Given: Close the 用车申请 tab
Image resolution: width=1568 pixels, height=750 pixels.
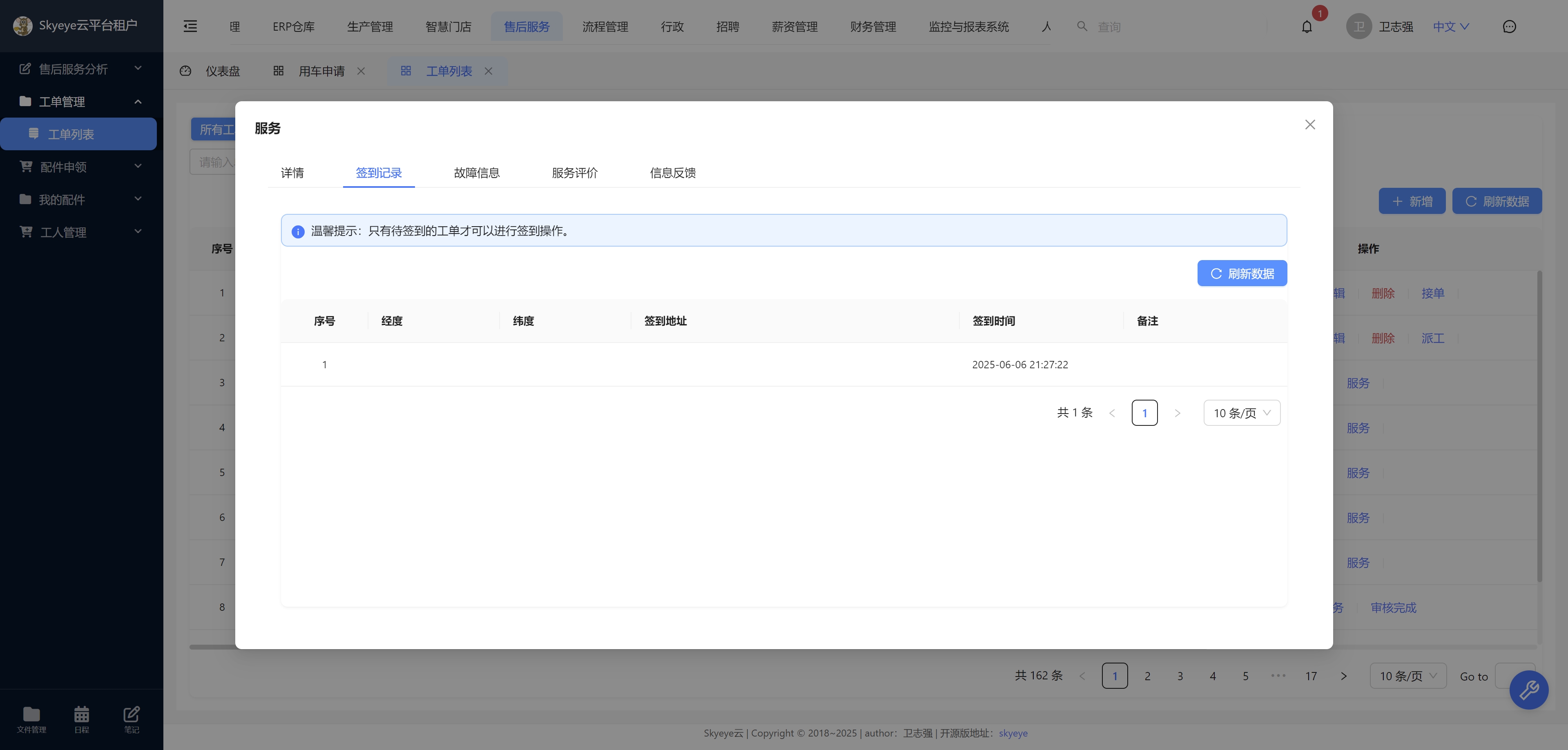Looking at the screenshot, I should 361,71.
